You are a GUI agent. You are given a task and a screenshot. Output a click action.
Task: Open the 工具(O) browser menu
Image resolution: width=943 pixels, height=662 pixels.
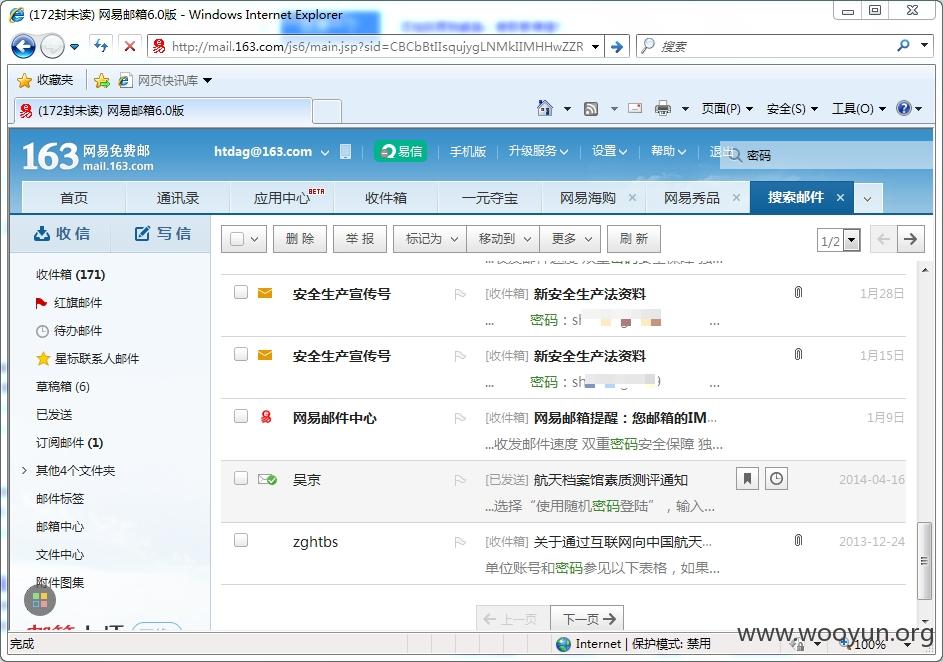[x=859, y=109]
